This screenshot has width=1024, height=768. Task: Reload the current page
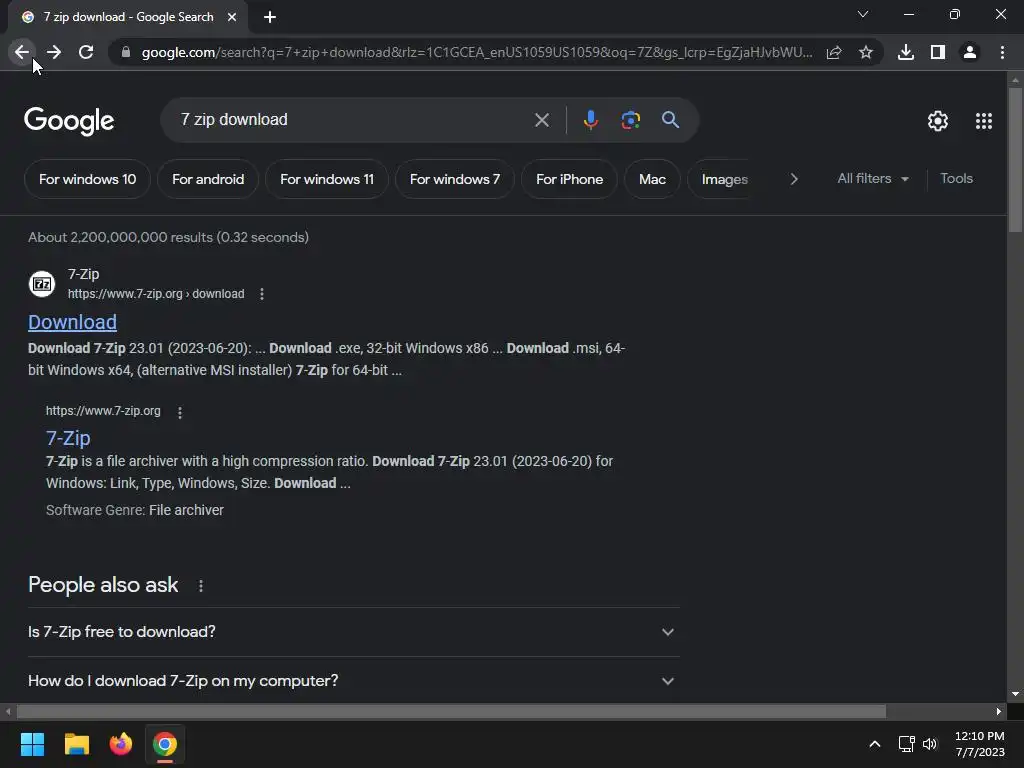pyautogui.click(x=86, y=52)
